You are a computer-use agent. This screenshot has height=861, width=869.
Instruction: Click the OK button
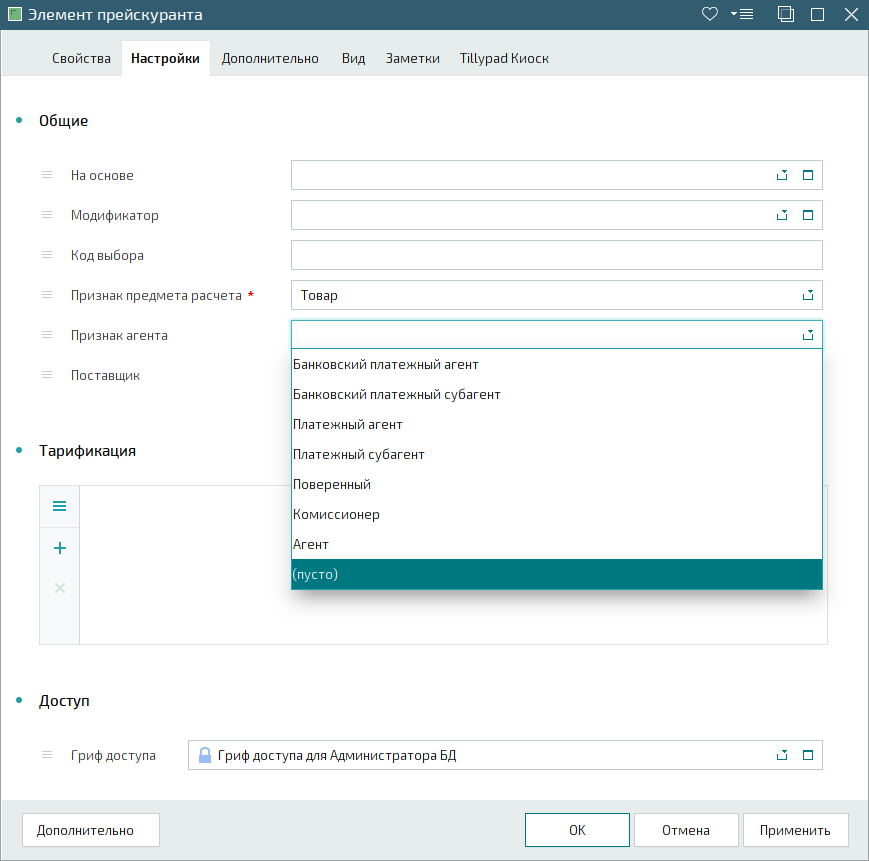[x=577, y=830]
